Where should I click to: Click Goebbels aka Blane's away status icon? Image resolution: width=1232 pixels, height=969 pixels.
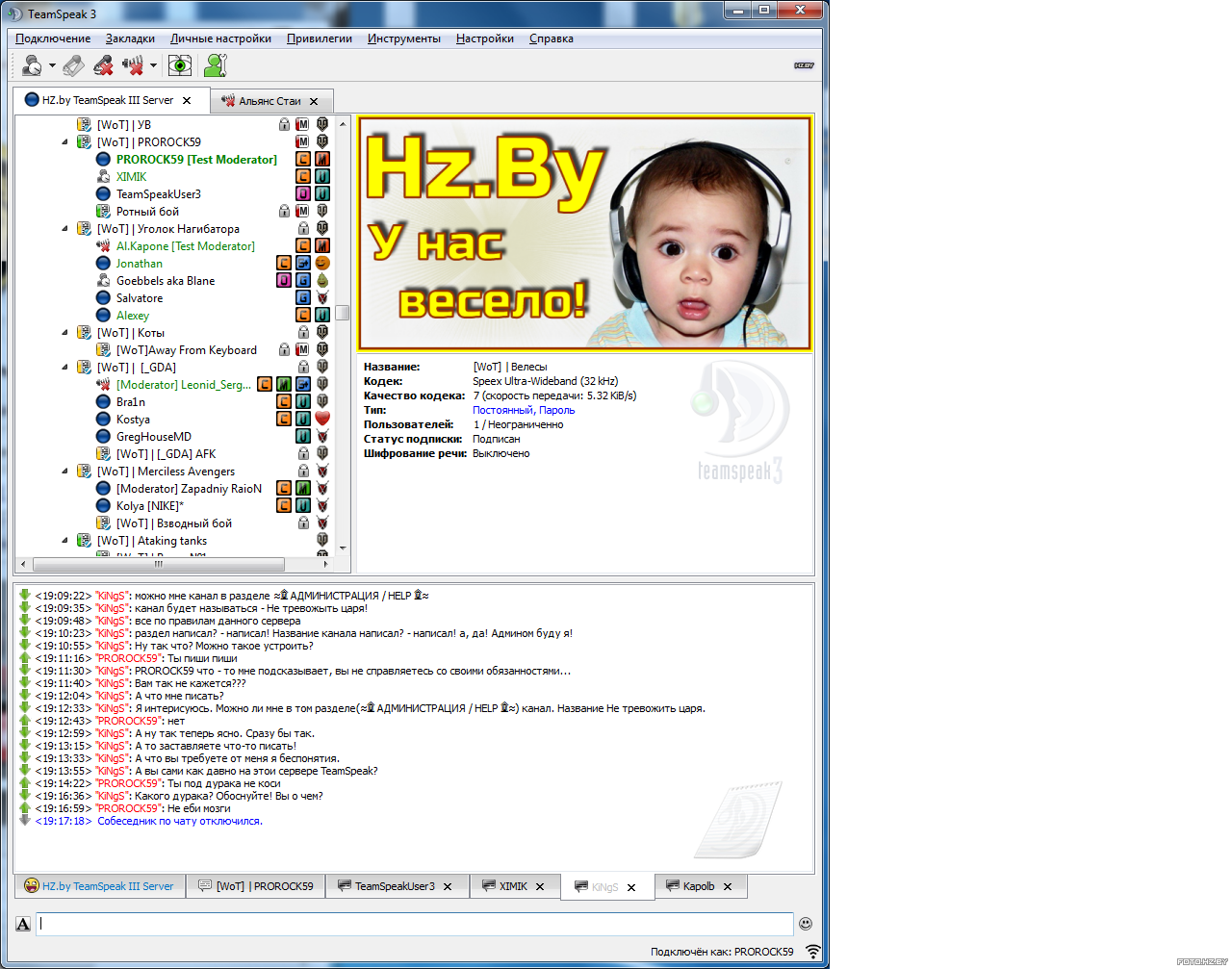pyautogui.click(x=103, y=281)
